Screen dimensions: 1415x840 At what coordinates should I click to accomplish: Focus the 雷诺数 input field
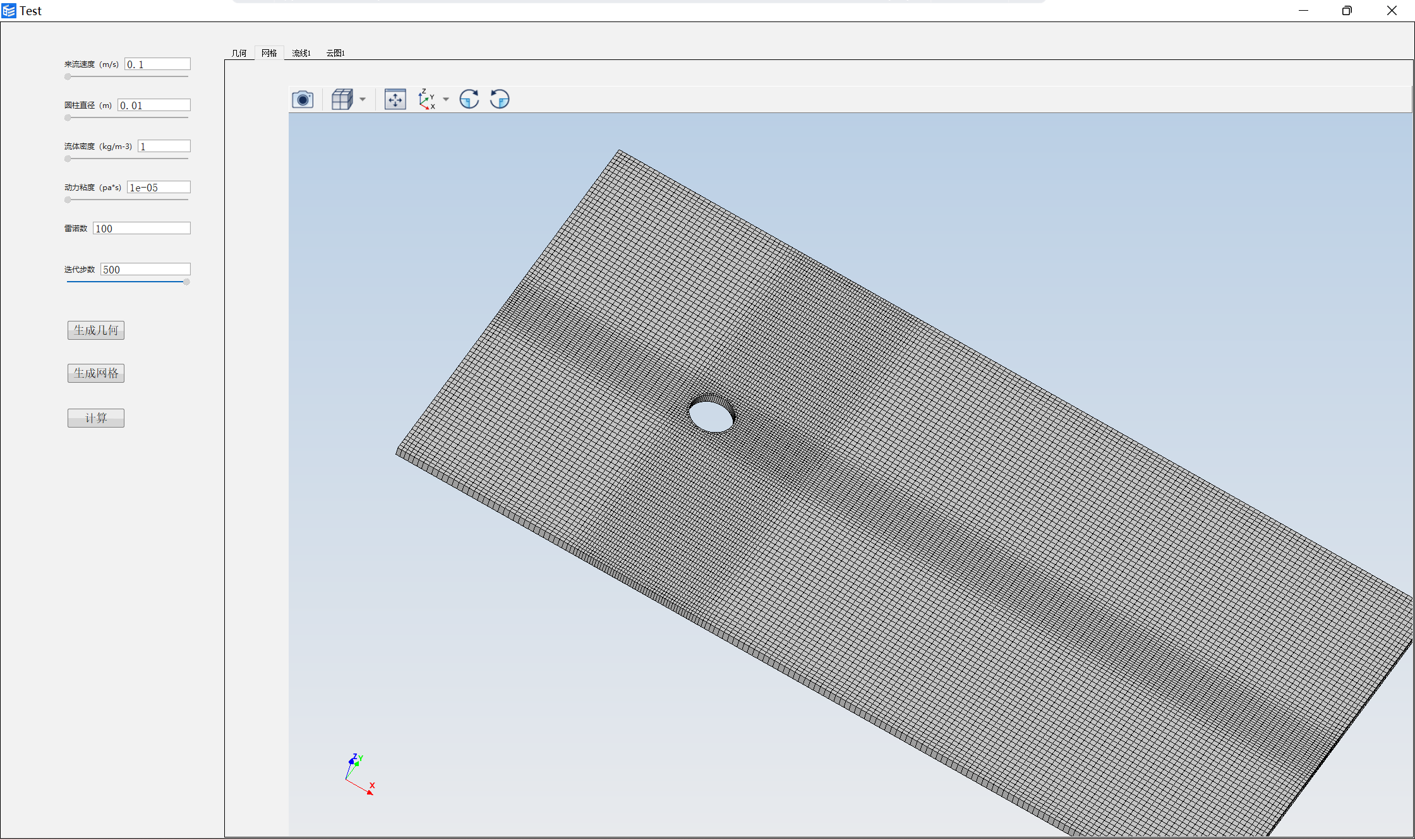[141, 229]
